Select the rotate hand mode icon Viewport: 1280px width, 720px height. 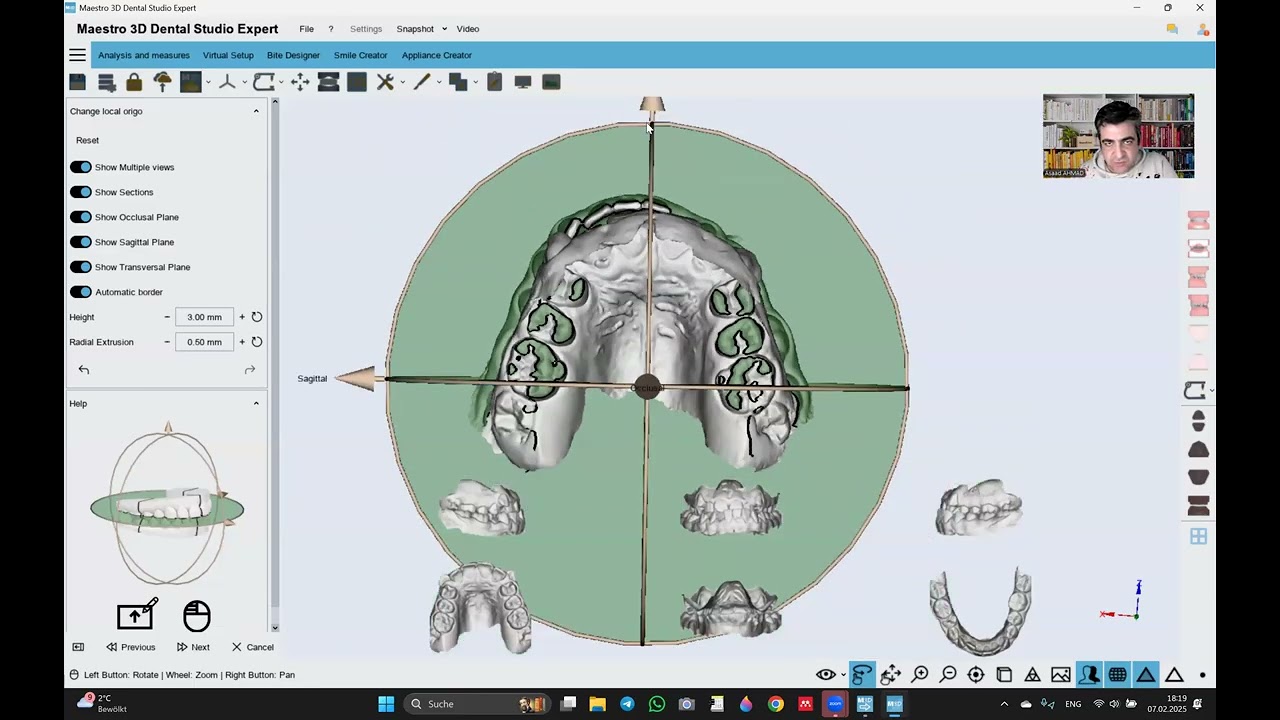coord(862,675)
